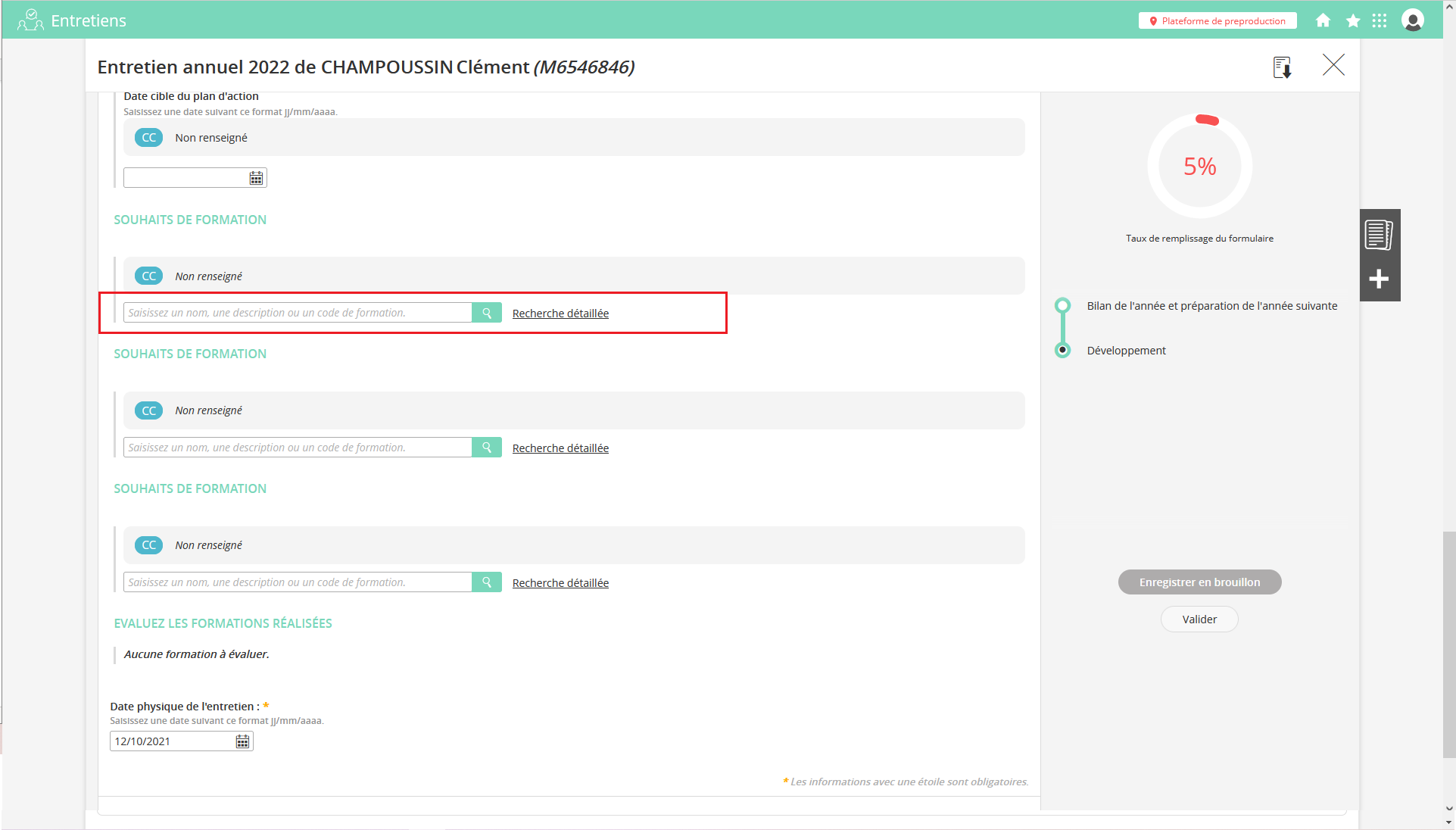Click search icon in third formation field

(487, 582)
